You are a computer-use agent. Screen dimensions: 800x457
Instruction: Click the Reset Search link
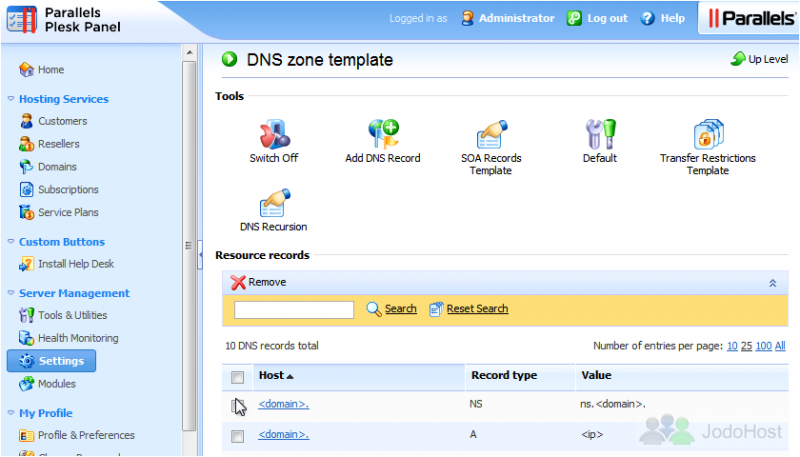click(x=477, y=309)
